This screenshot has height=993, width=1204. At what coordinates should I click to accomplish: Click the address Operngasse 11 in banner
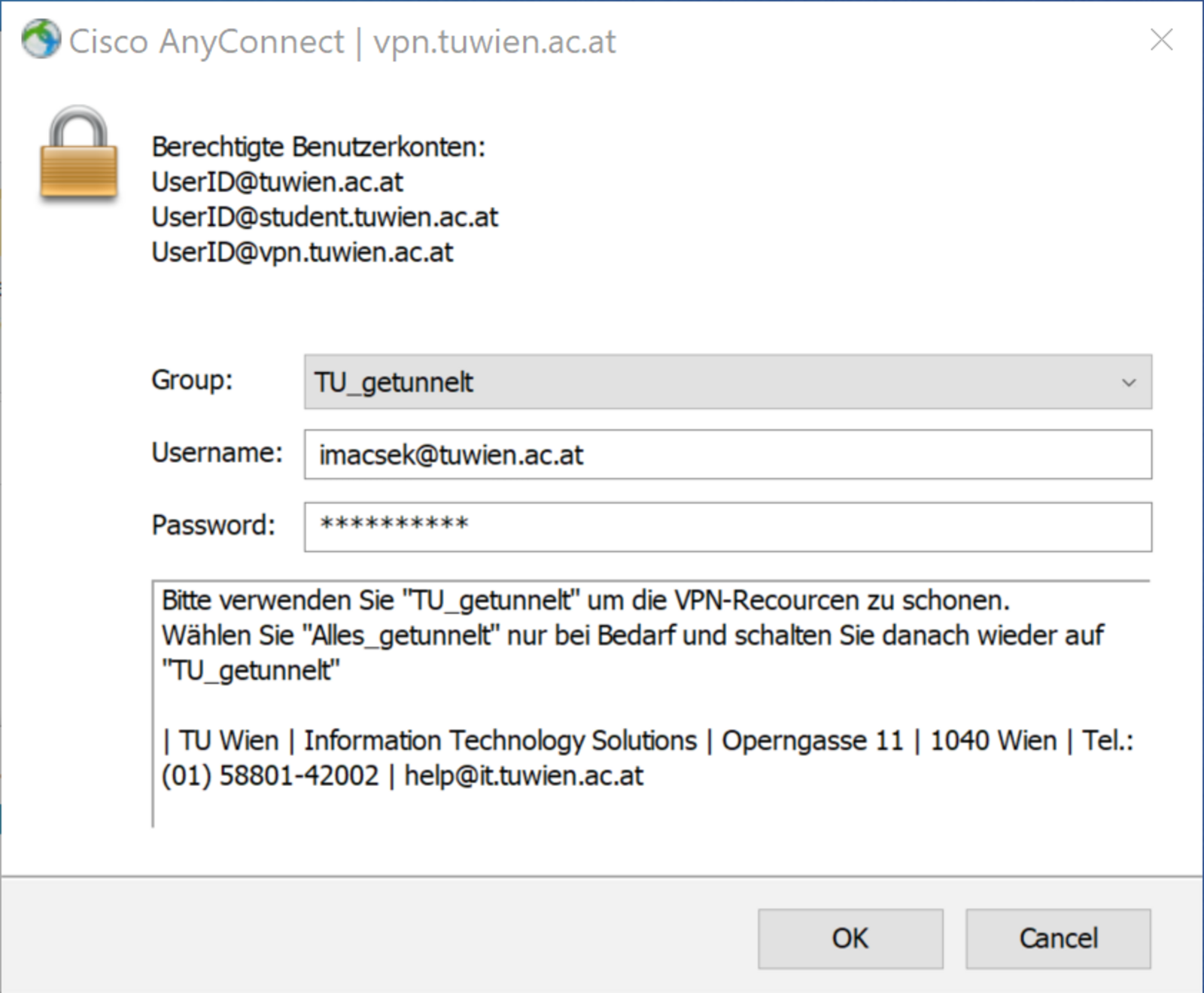tap(813, 741)
